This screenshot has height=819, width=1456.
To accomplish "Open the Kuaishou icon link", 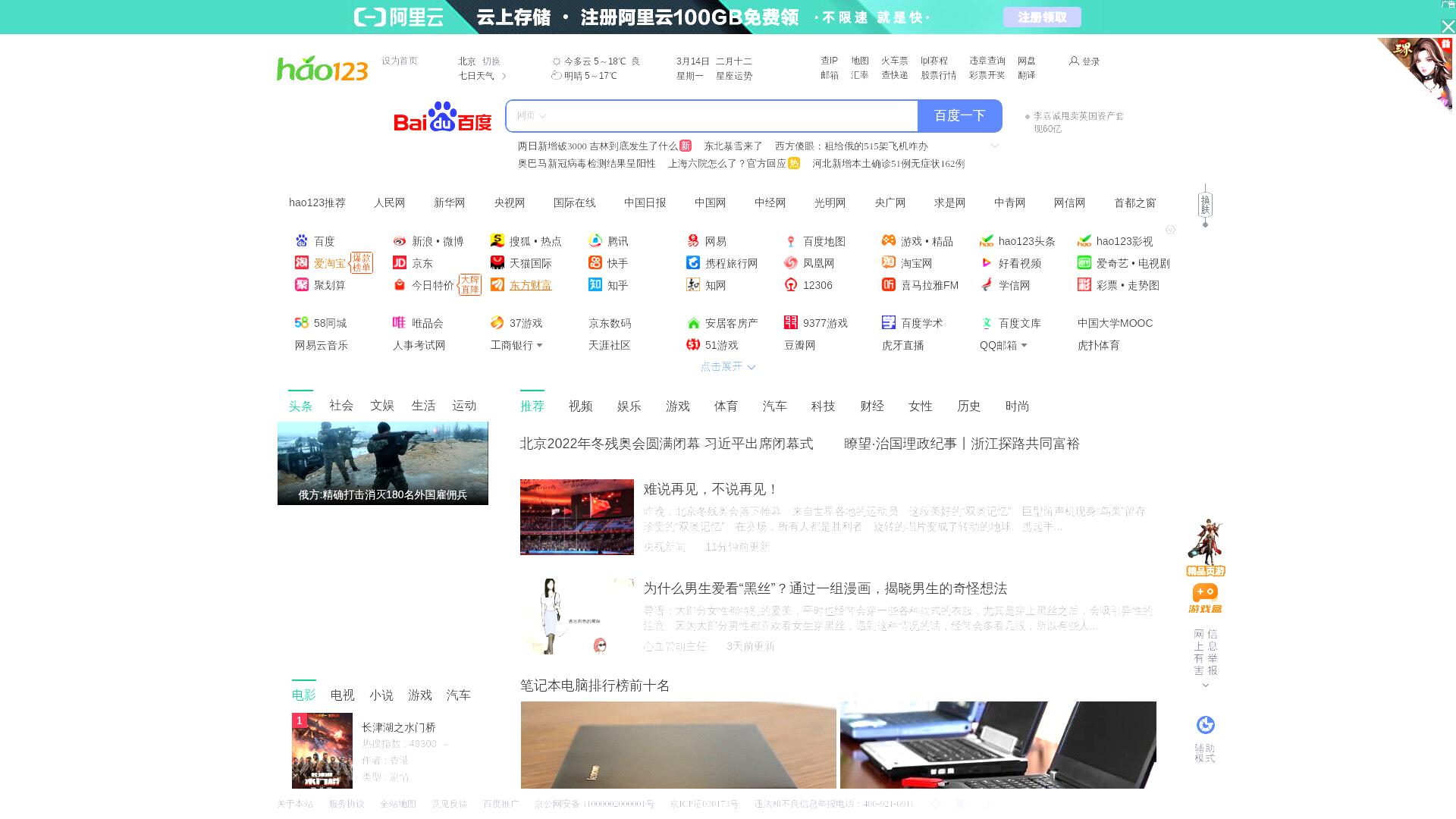I will pyautogui.click(x=595, y=263).
